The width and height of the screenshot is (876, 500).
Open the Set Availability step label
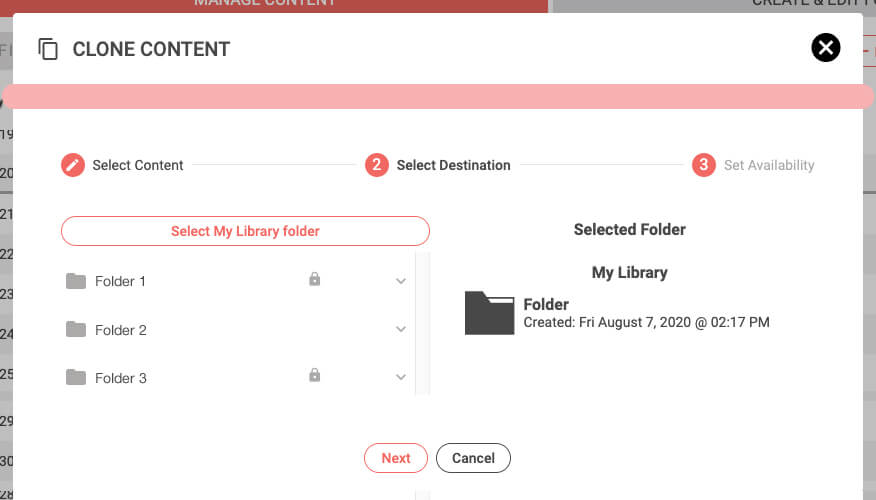[769, 165]
